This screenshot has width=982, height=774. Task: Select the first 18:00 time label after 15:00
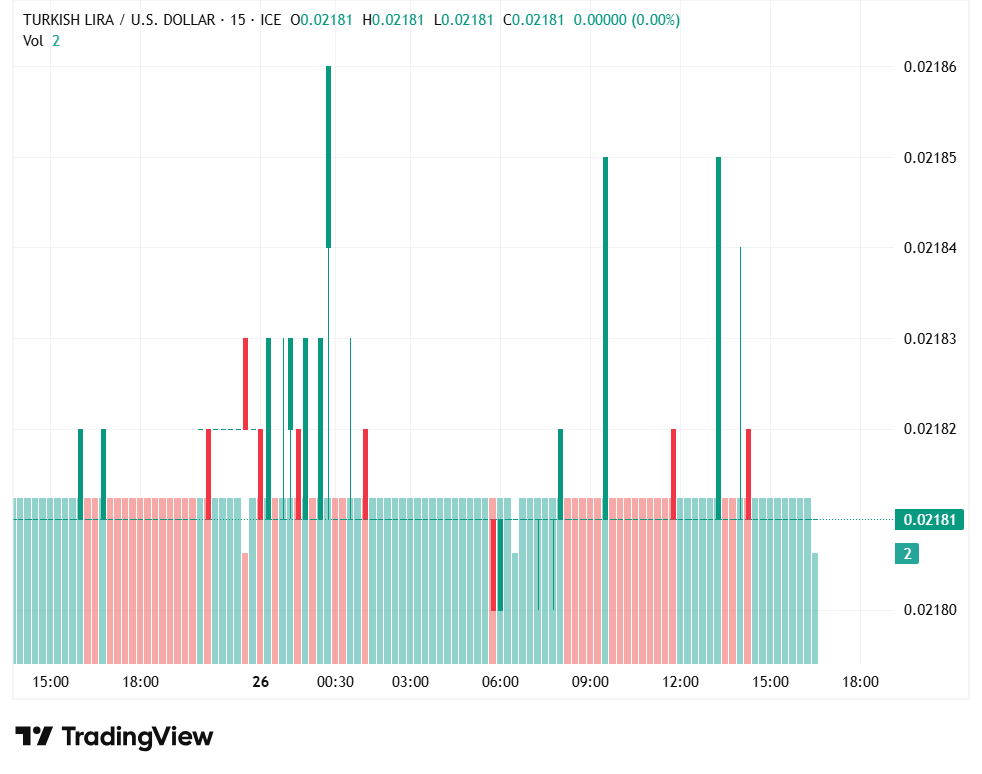click(x=140, y=682)
